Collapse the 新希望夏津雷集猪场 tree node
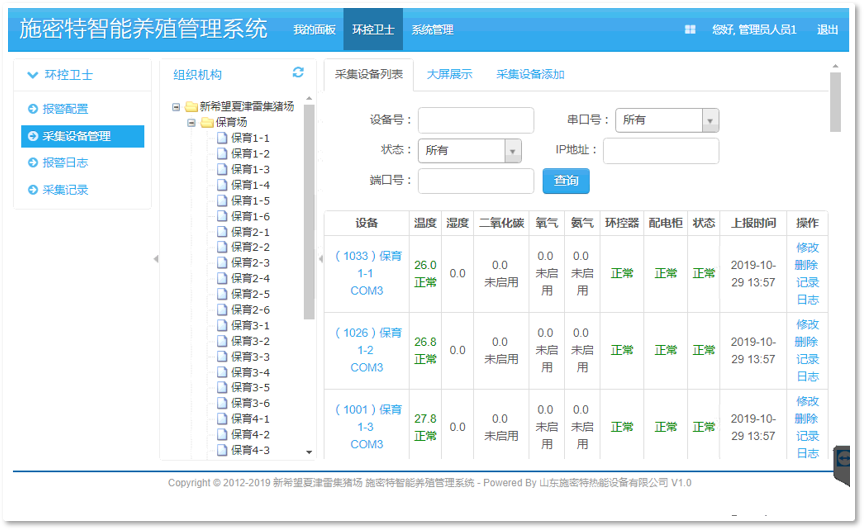The height and width of the screenshot is (530, 864). (177, 106)
